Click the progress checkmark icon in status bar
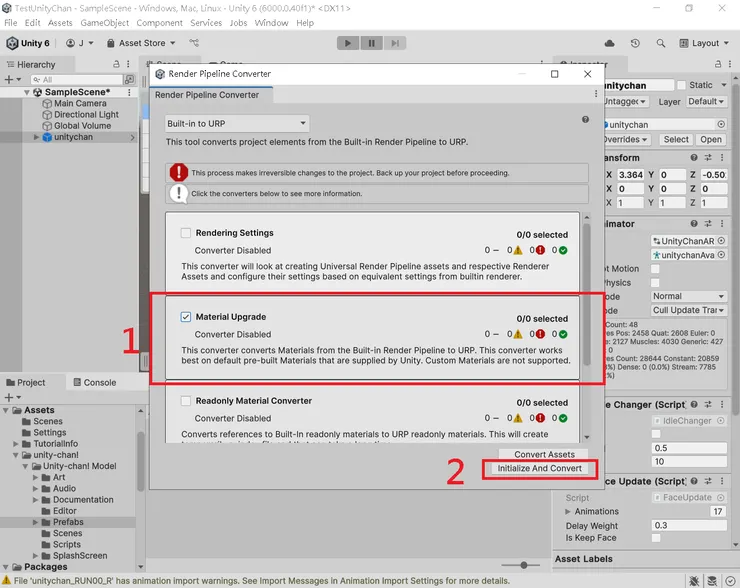The height and width of the screenshot is (588, 740). (x=730, y=581)
